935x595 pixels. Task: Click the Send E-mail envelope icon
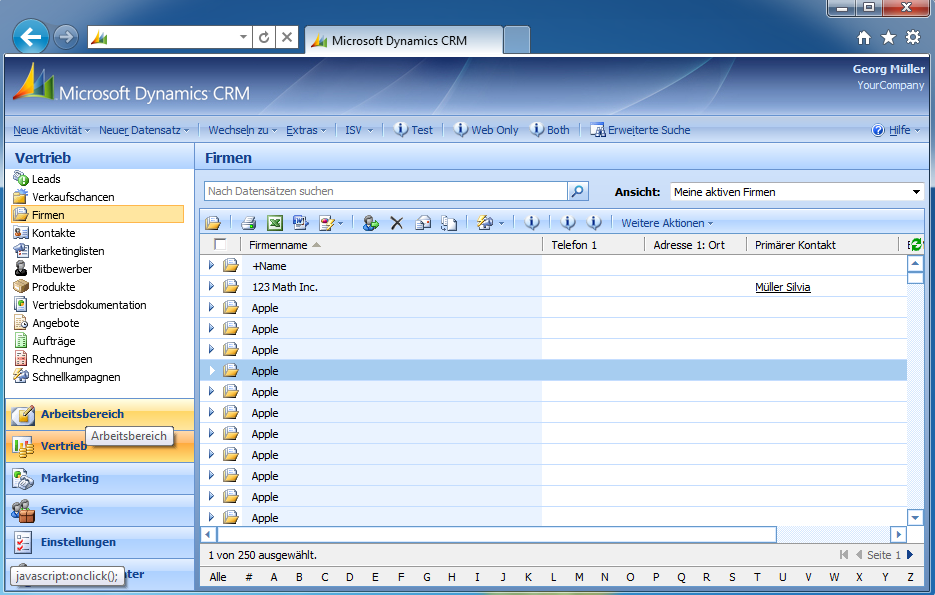(x=423, y=223)
